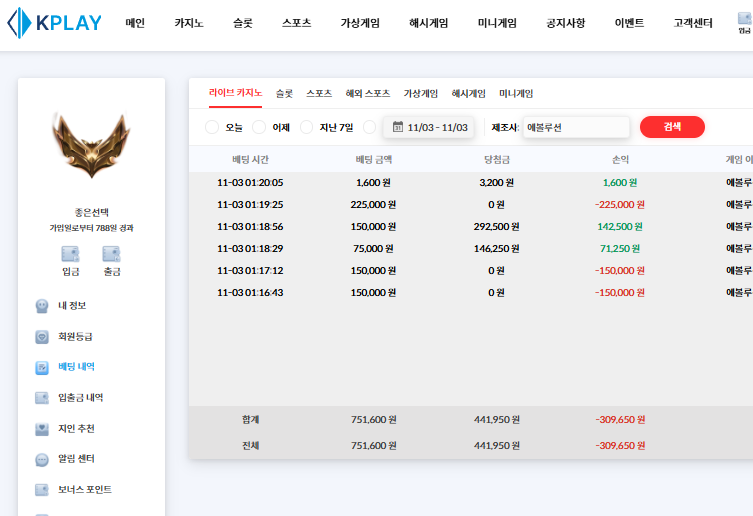
Task: Switch to the 라이브 카지노 tab
Action: tap(235, 93)
